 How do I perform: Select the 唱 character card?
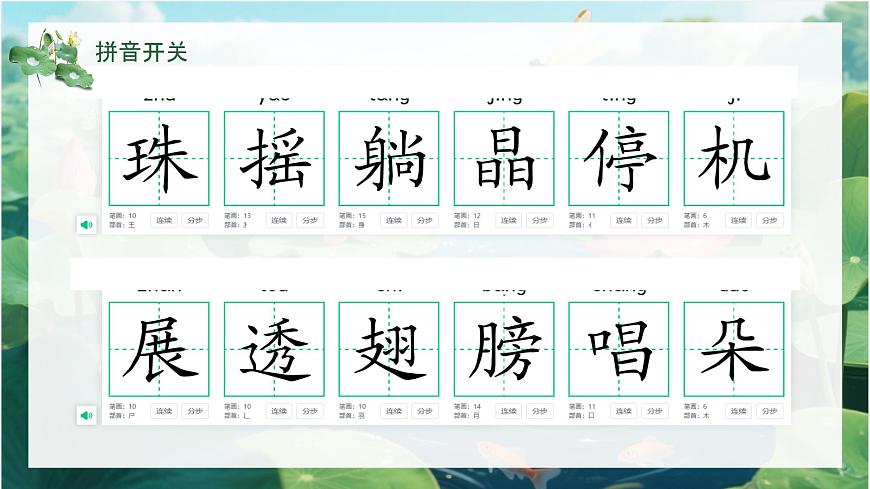[619, 349]
